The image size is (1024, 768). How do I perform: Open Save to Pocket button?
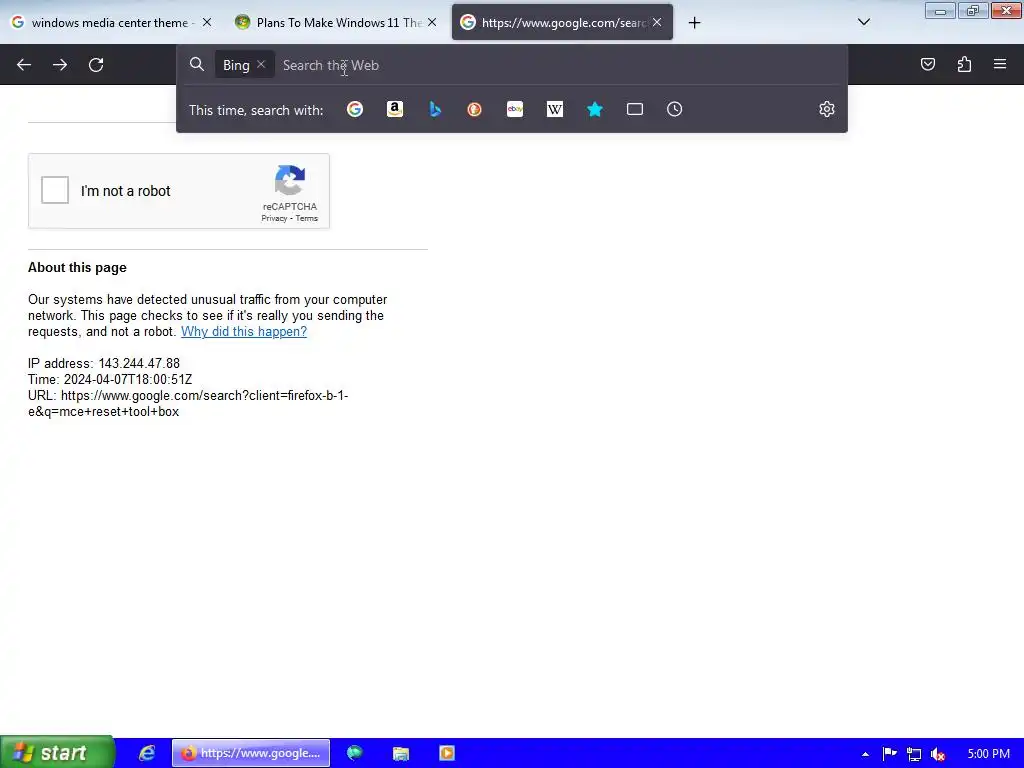(928, 64)
